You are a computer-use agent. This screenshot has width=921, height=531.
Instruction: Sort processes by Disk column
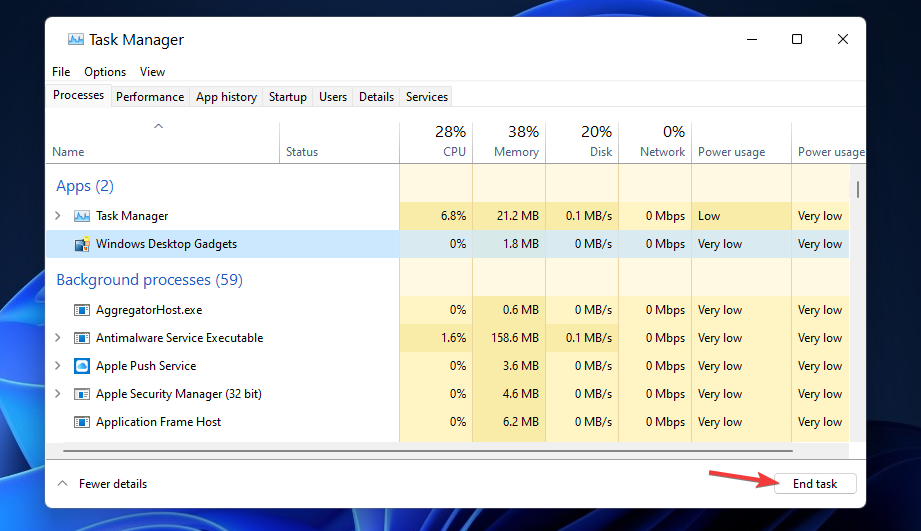pyautogui.click(x=582, y=143)
